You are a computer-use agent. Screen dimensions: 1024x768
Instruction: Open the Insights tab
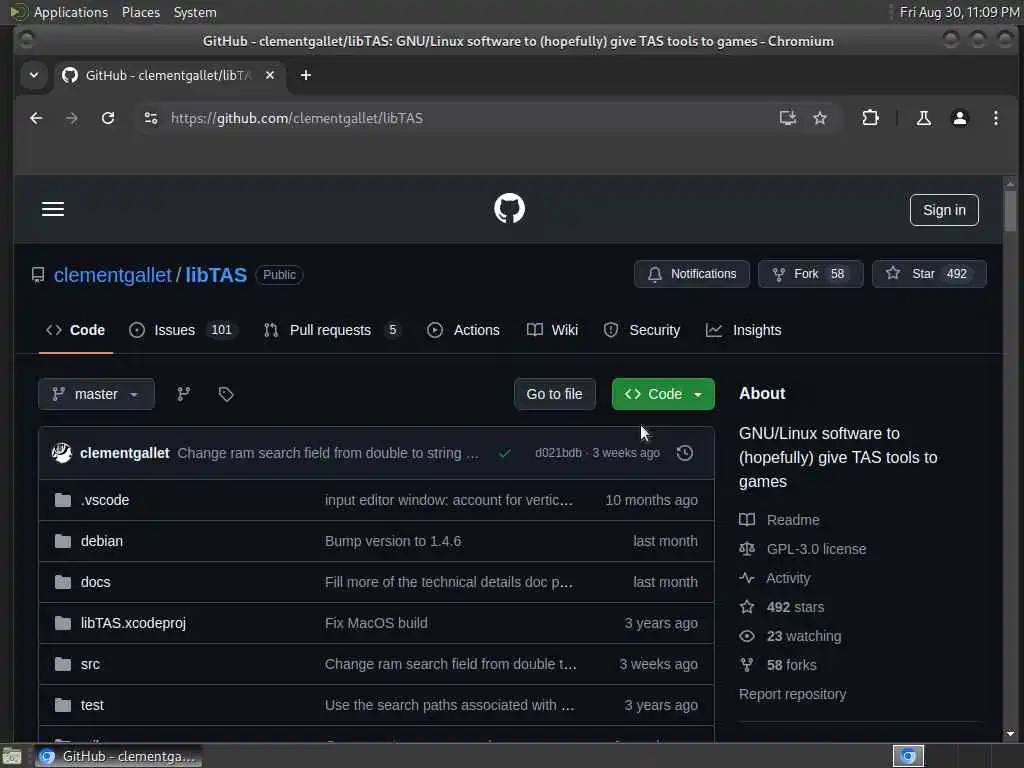(744, 330)
